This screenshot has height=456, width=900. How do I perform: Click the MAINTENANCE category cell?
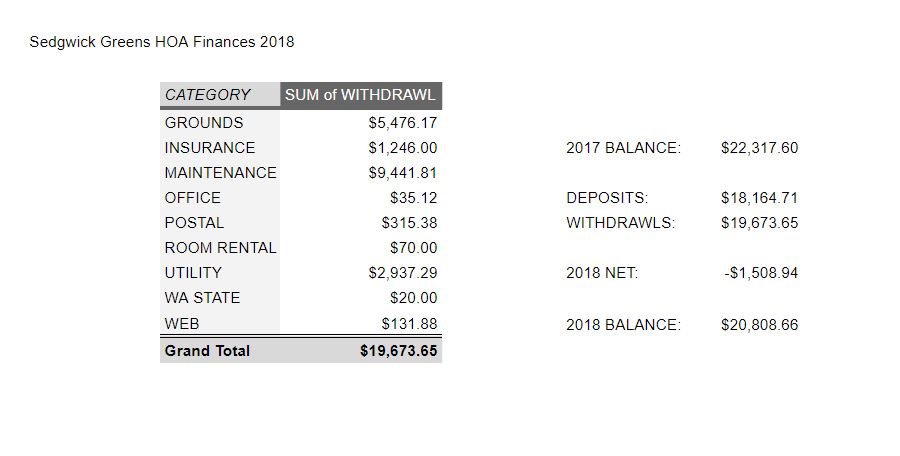[x=220, y=173]
